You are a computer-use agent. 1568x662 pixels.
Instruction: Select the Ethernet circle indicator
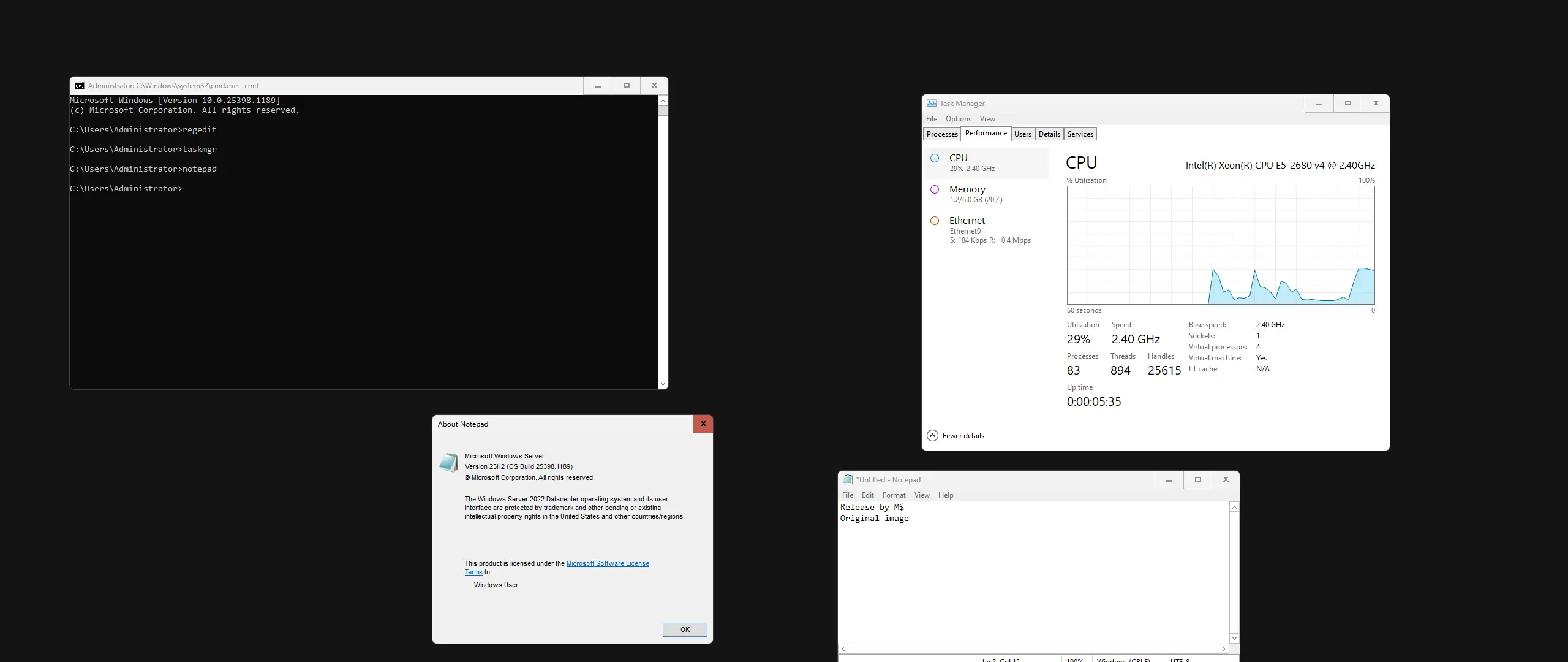tap(935, 221)
